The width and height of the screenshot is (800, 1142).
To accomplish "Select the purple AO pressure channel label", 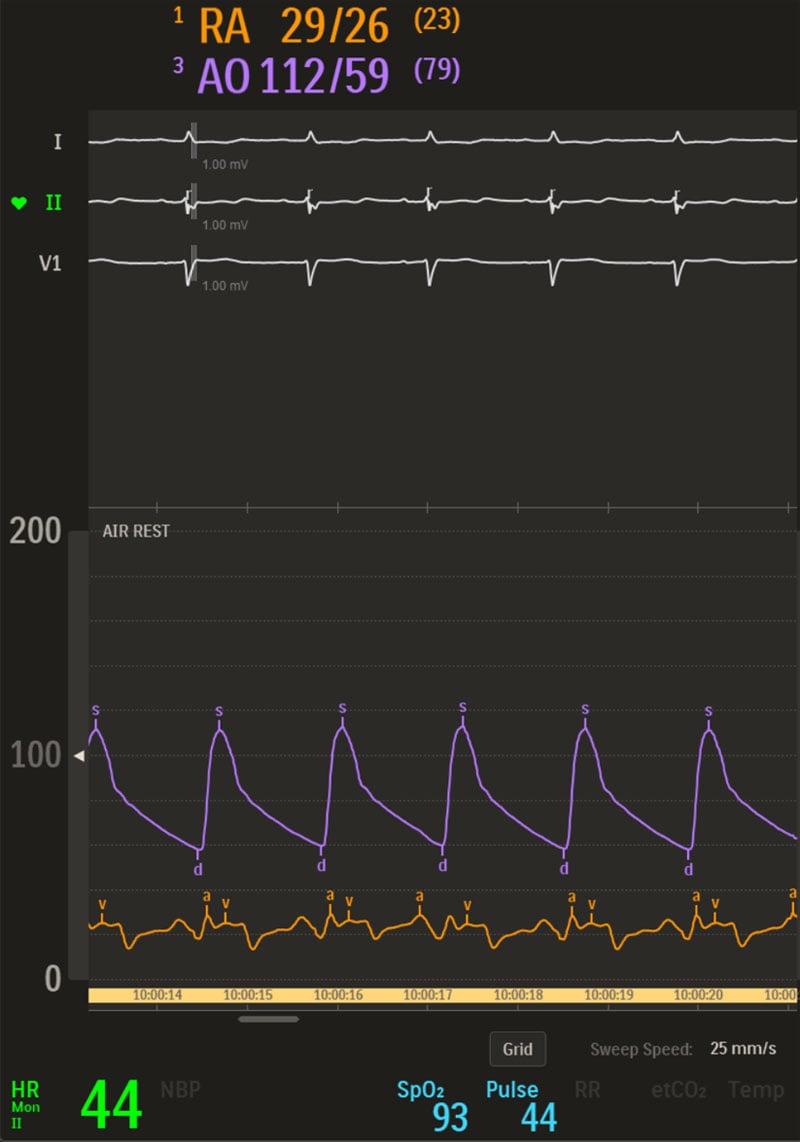I will [222, 76].
